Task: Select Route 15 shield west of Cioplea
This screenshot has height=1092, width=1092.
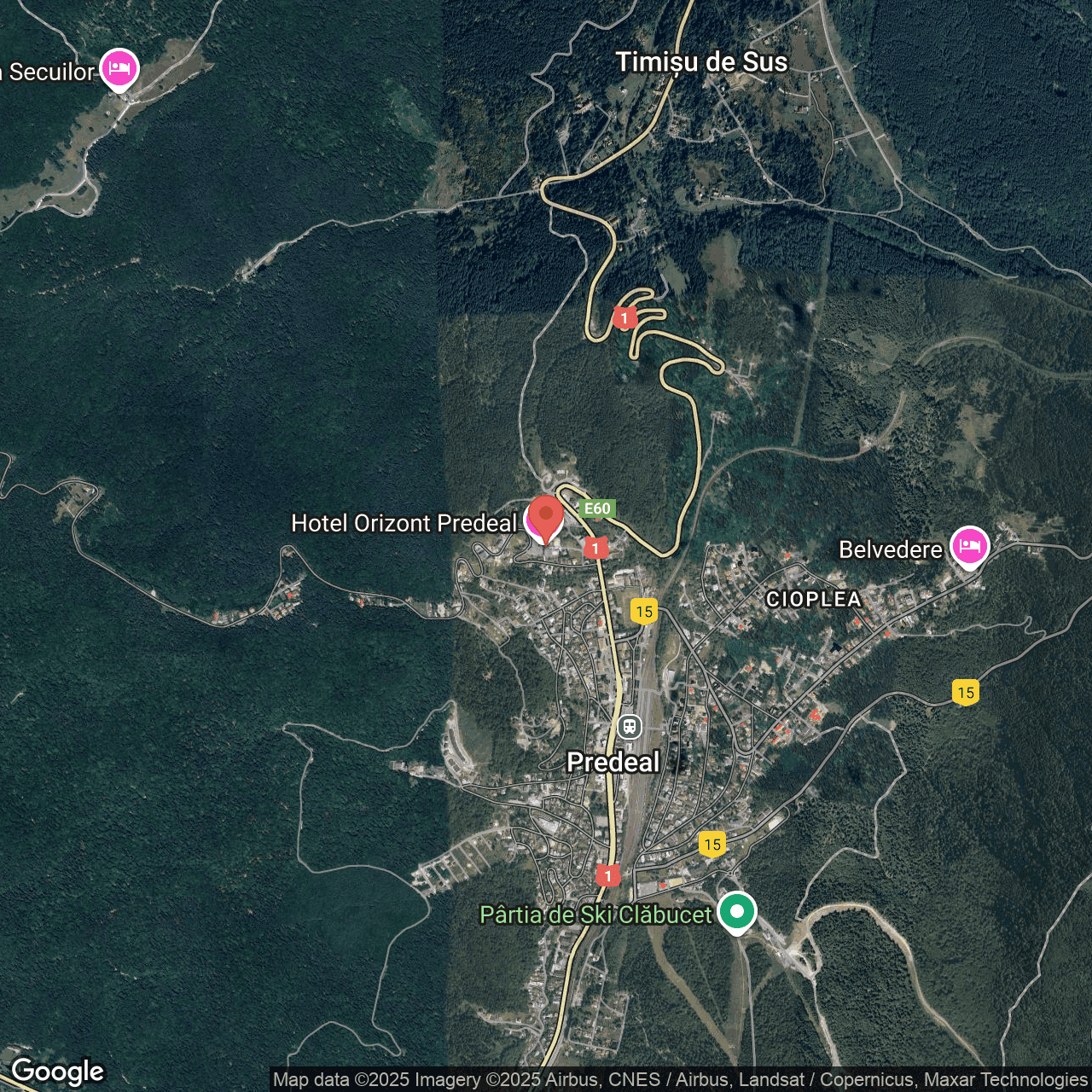Action: coord(644,611)
